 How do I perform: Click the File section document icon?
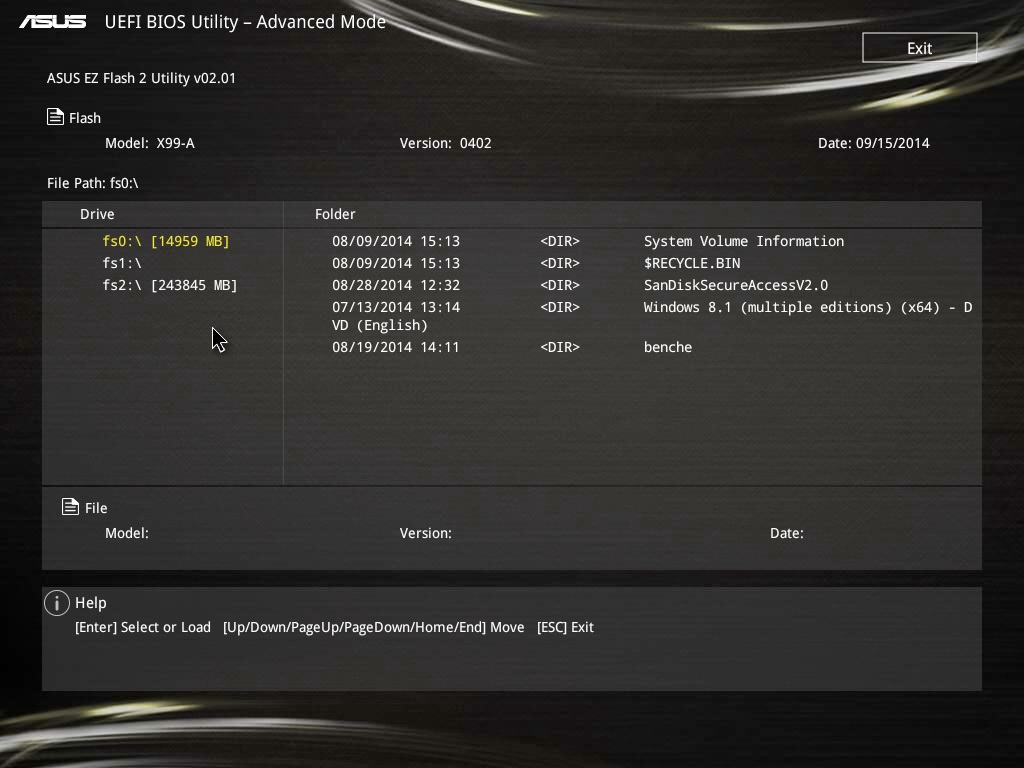pyautogui.click(x=71, y=507)
